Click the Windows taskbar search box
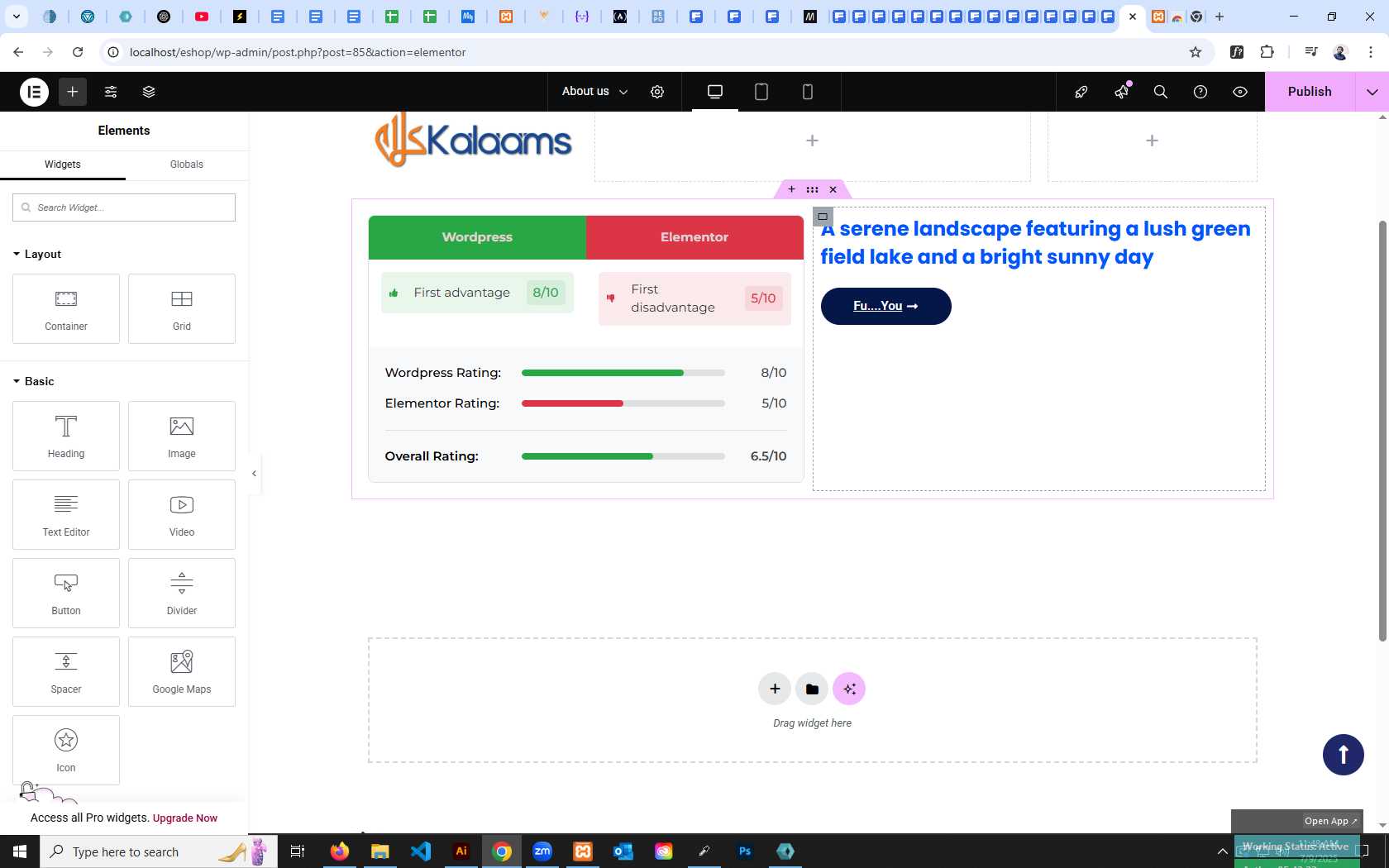This screenshot has height=868, width=1389. 157,851
